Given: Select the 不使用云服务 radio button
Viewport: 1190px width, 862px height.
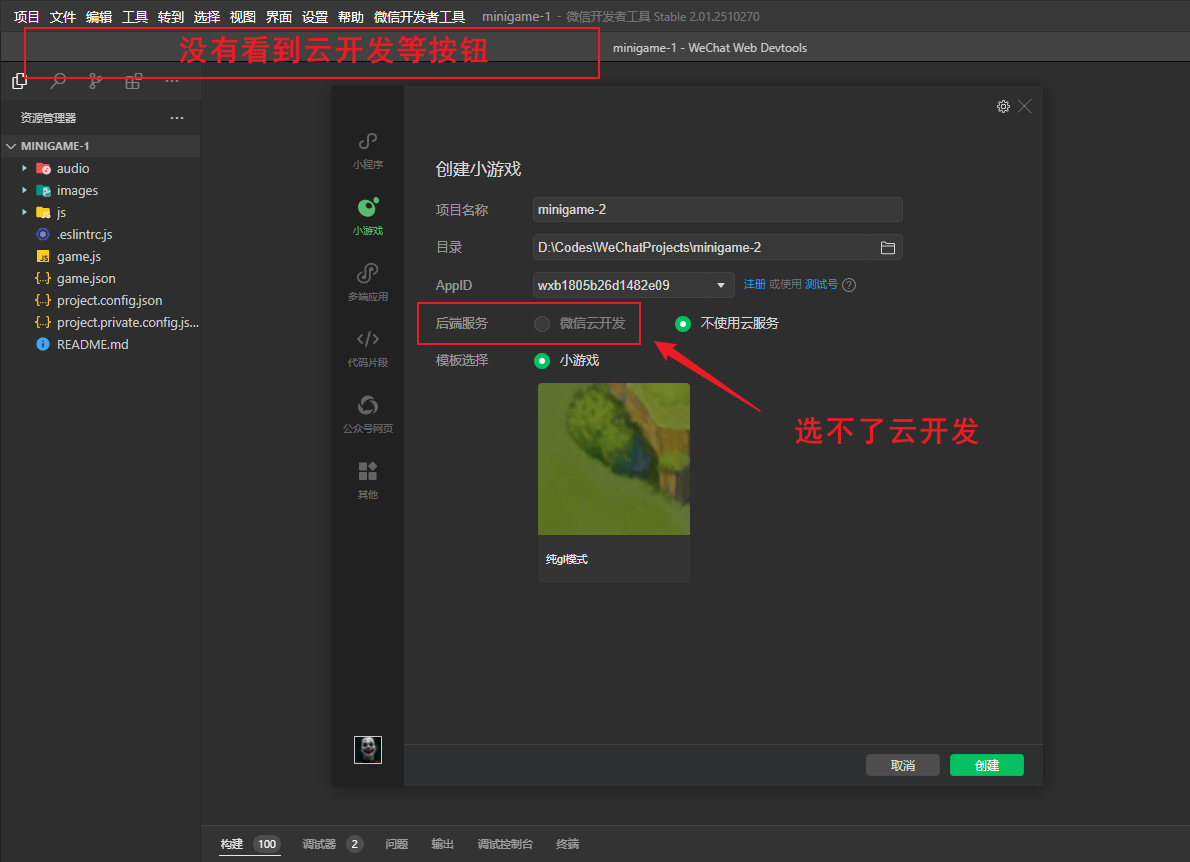Looking at the screenshot, I should coord(683,324).
